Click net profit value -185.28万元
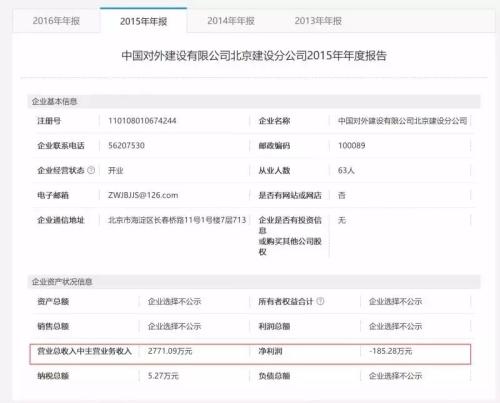500x403 pixels. [391, 351]
